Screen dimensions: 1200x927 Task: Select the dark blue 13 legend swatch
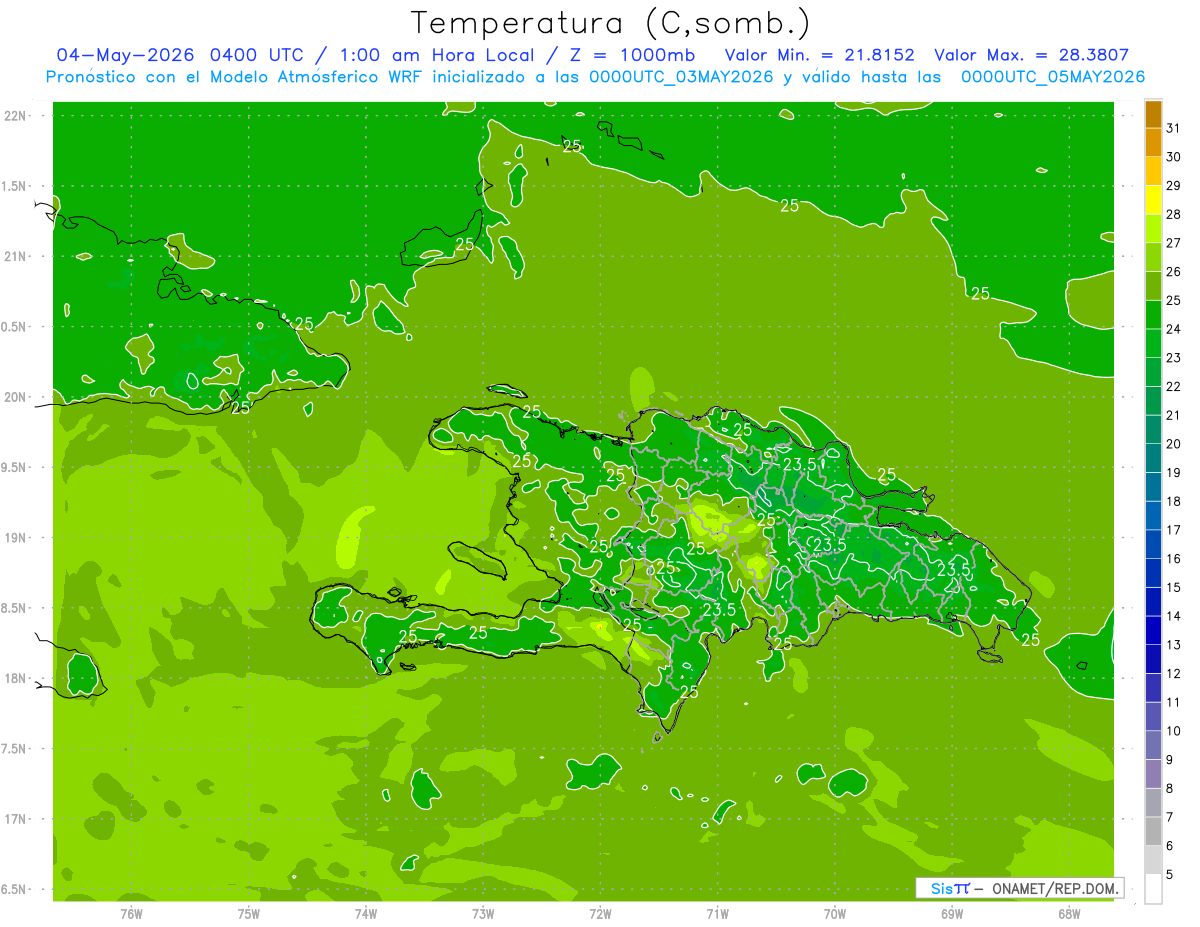pyautogui.click(x=1153, y=631)
